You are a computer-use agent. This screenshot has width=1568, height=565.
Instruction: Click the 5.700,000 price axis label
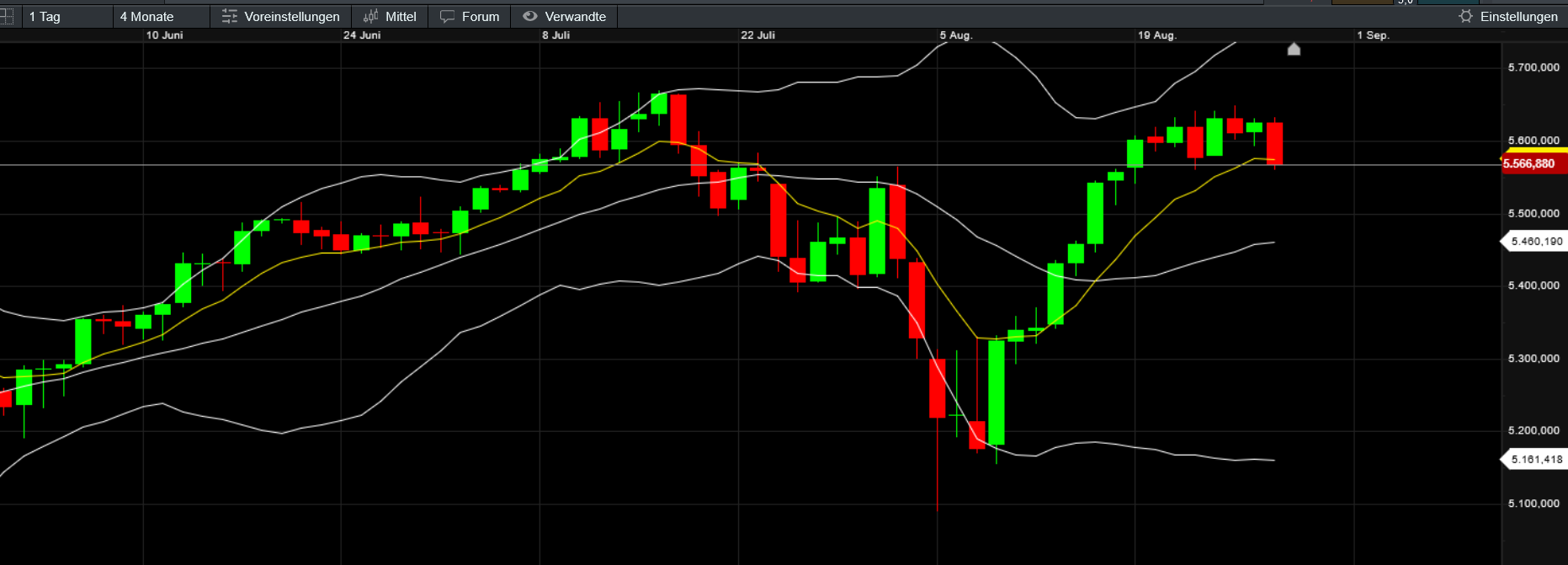1533,67
